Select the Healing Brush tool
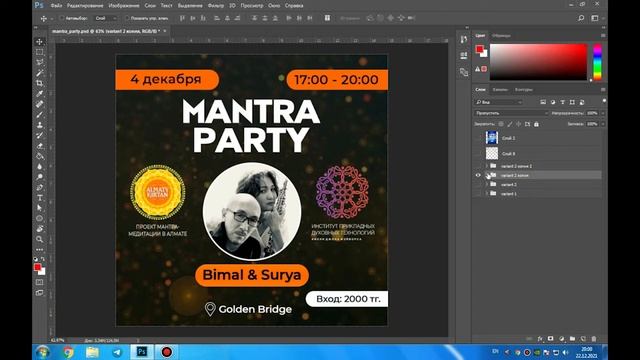640x360 pixels. point(40,104)
